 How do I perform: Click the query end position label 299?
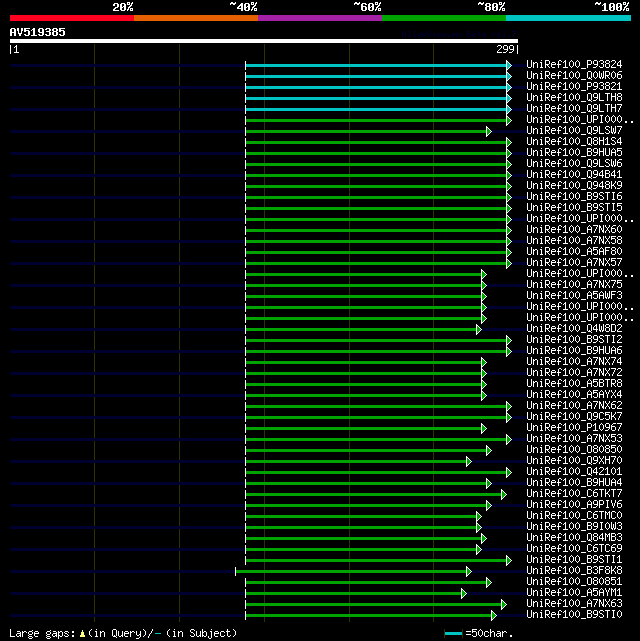[505, 49]
